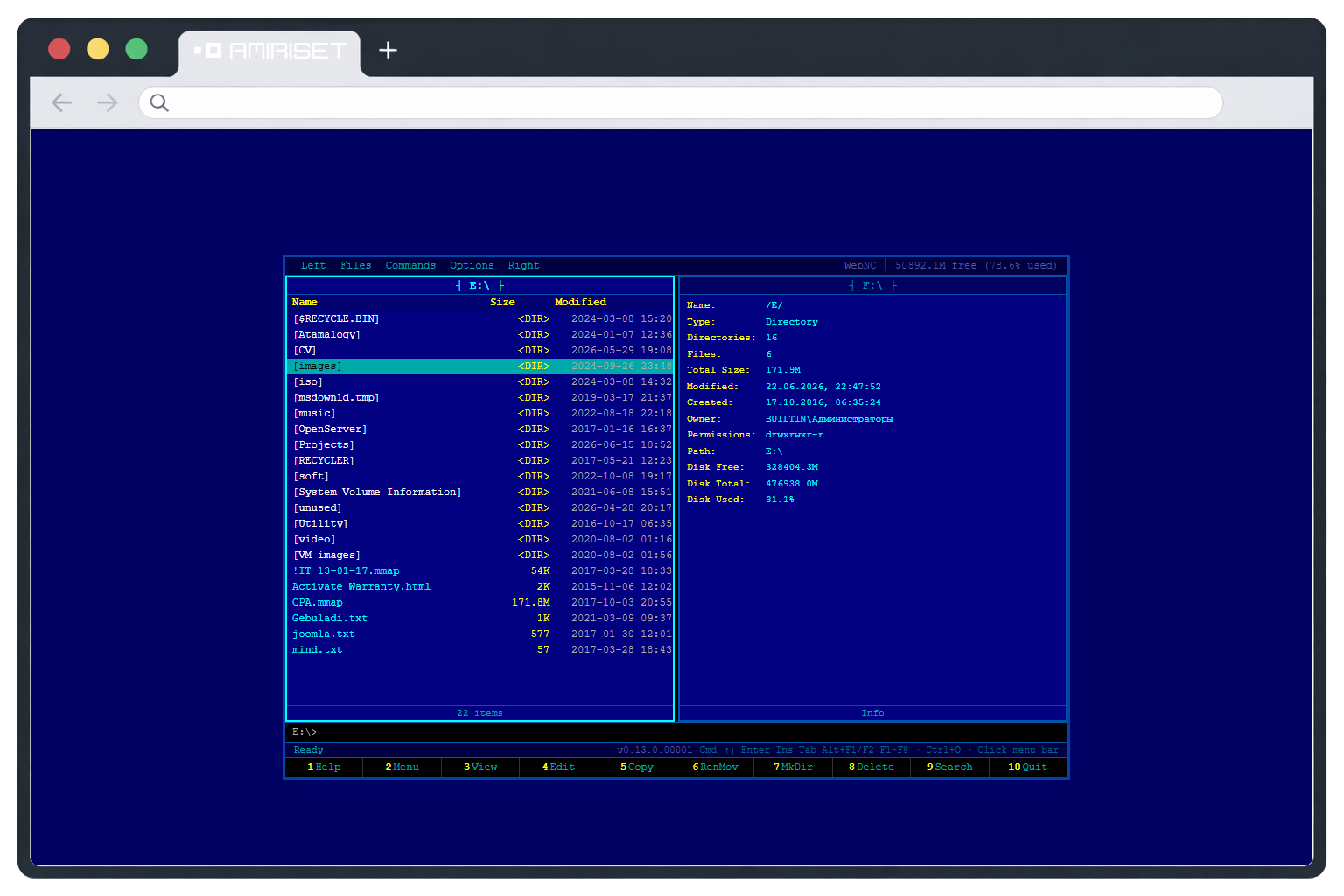The height and width of the screenshot is (896, 1344).
Task: Click the 3 View function key button
Action: tap(480, 767)
